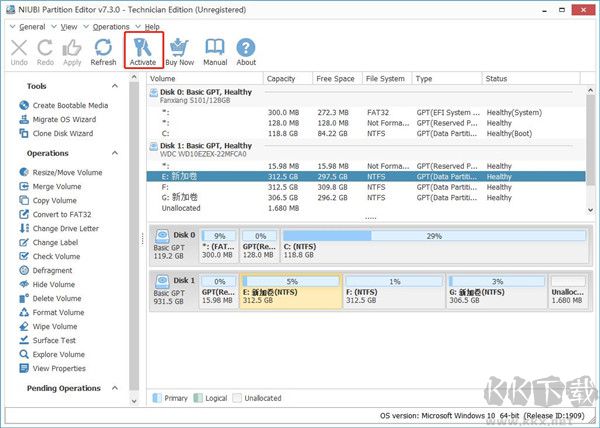Viewport: 600px width, 428px height.
Task: Select the Disk 1 header row in list
Action: coord(366,150)
